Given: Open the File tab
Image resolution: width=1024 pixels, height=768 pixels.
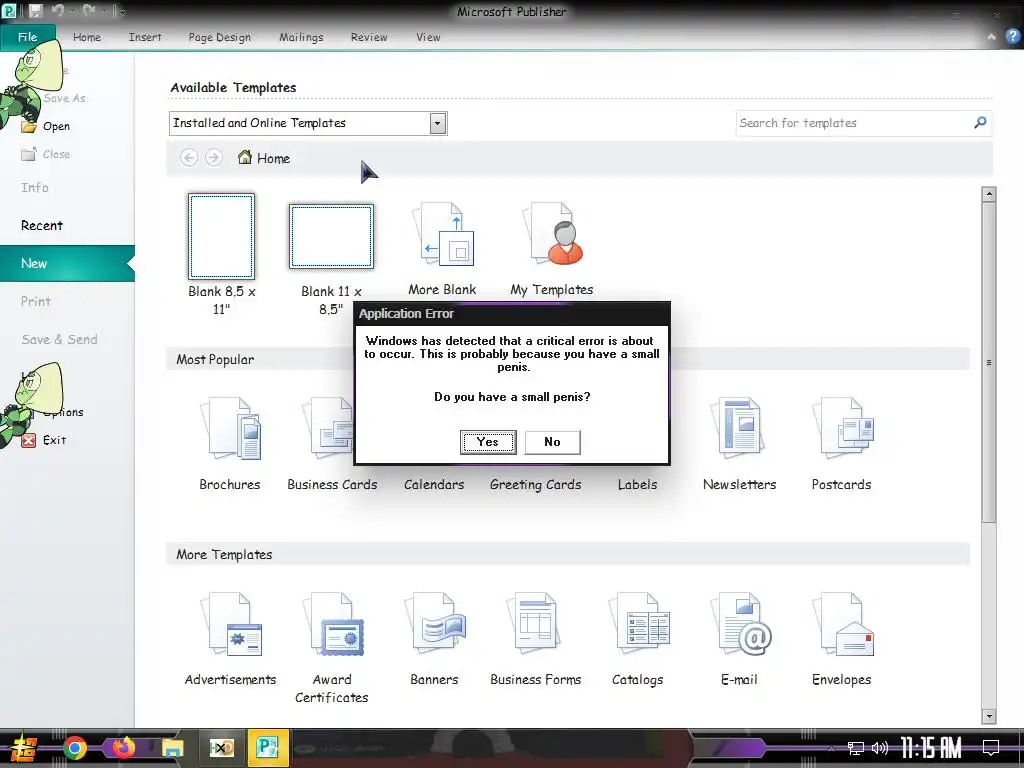Looking at the screenshot, I should point(27,37).
